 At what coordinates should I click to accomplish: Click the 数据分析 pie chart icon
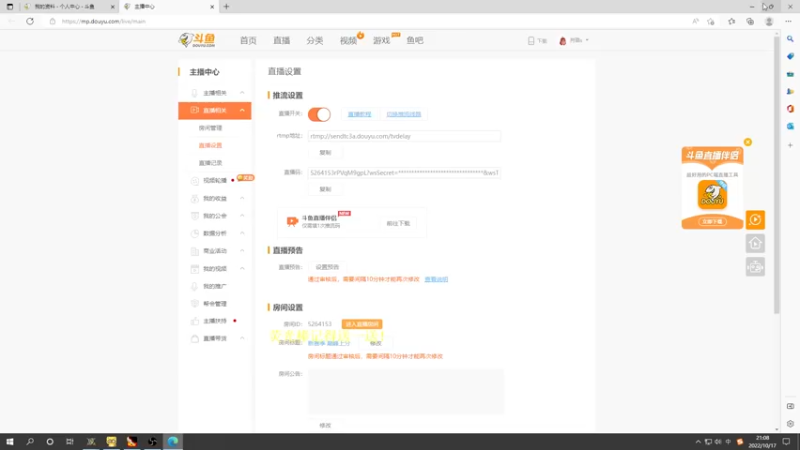[x=194, y=233]
